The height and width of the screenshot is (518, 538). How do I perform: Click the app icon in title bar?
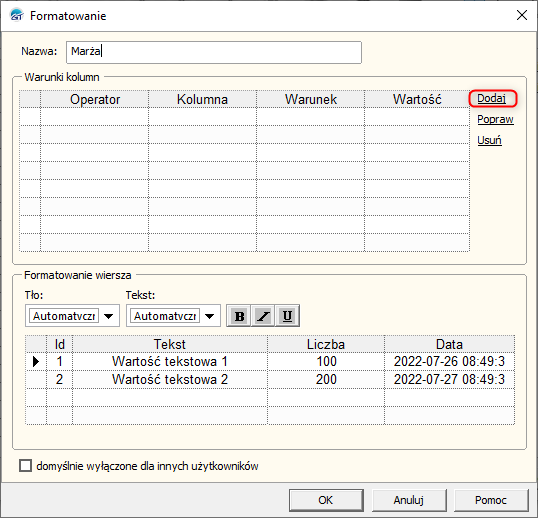coord(16,15)
